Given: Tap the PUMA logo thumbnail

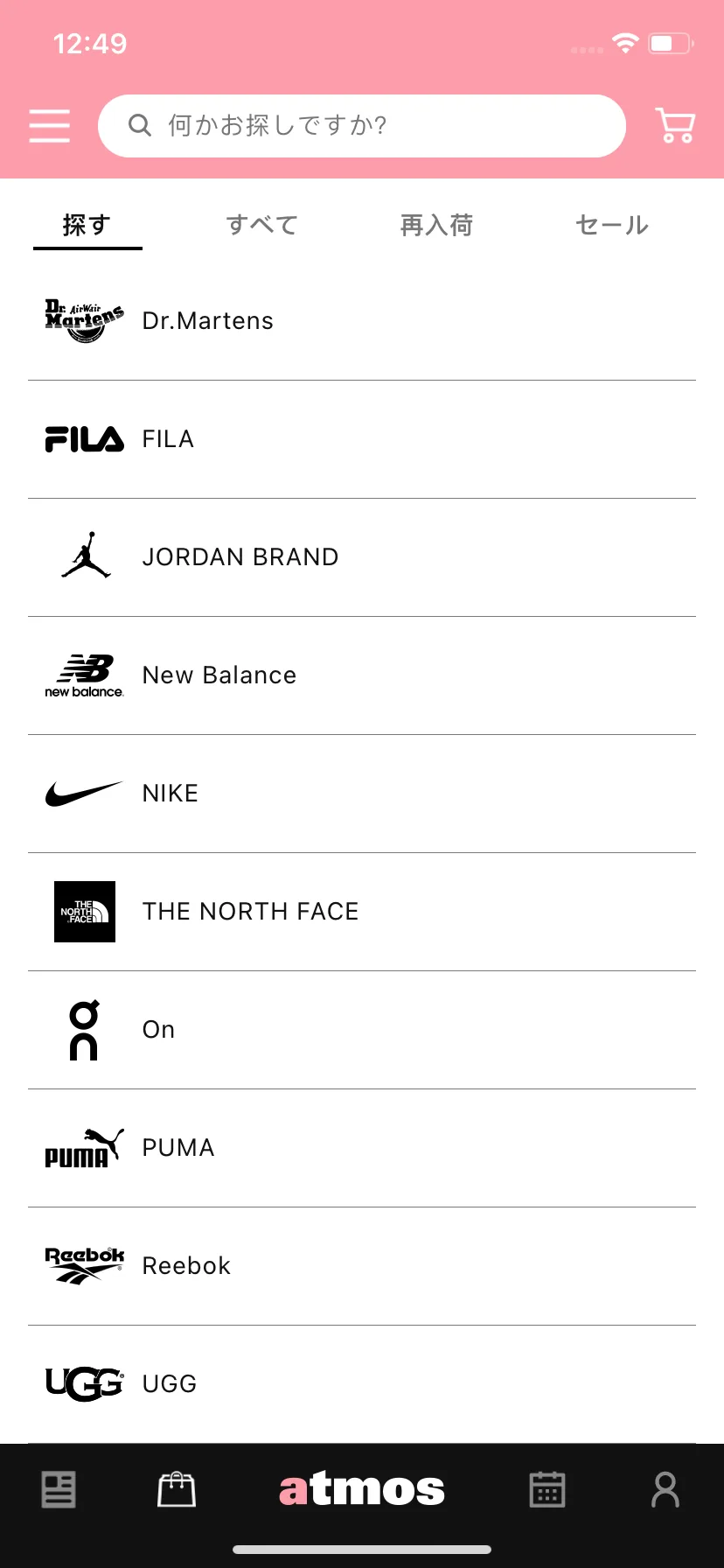Looking at the screenshot, I should click(x=85, y=1148).
